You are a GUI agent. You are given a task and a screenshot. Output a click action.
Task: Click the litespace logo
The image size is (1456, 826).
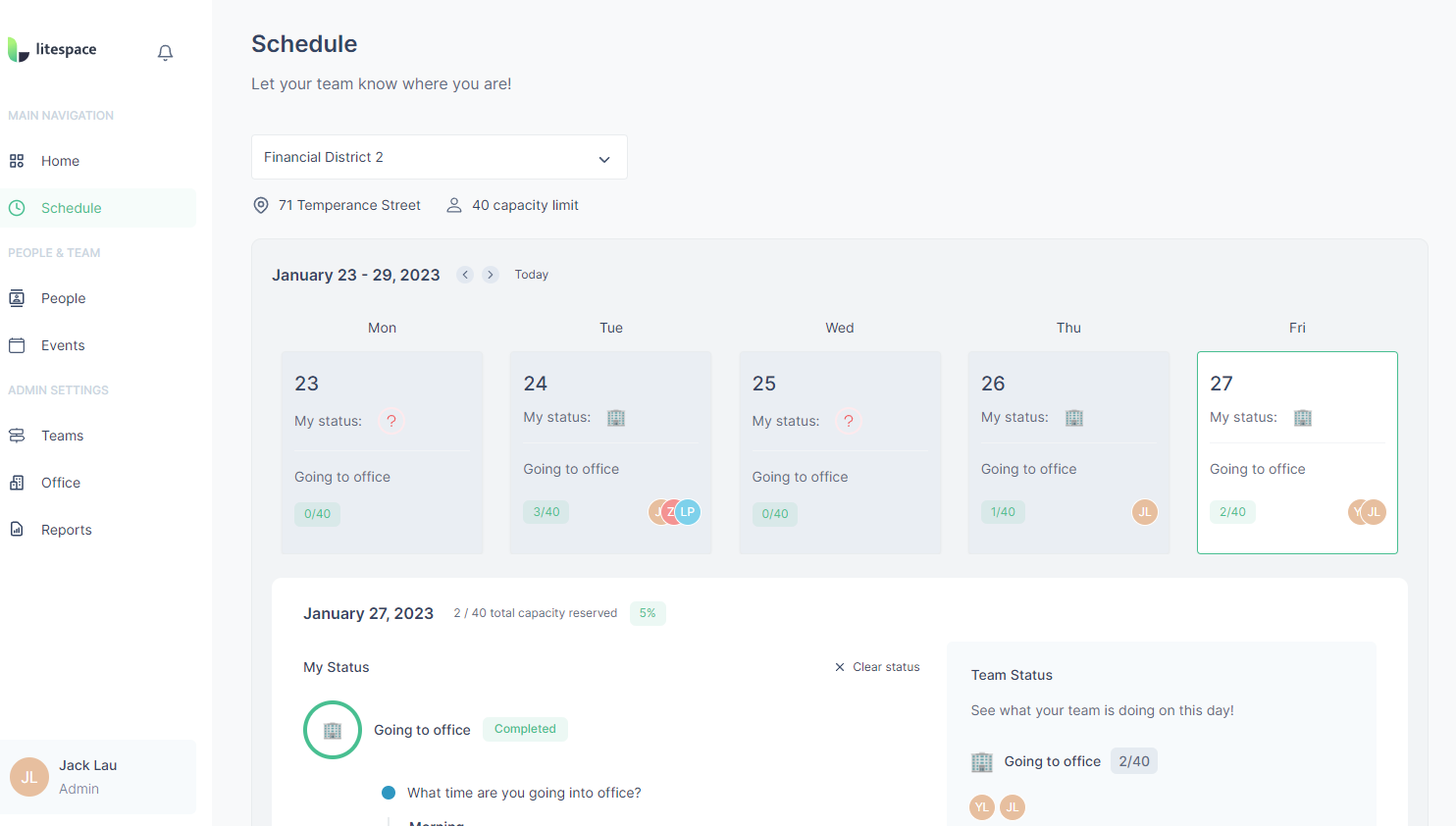point(52,48)
